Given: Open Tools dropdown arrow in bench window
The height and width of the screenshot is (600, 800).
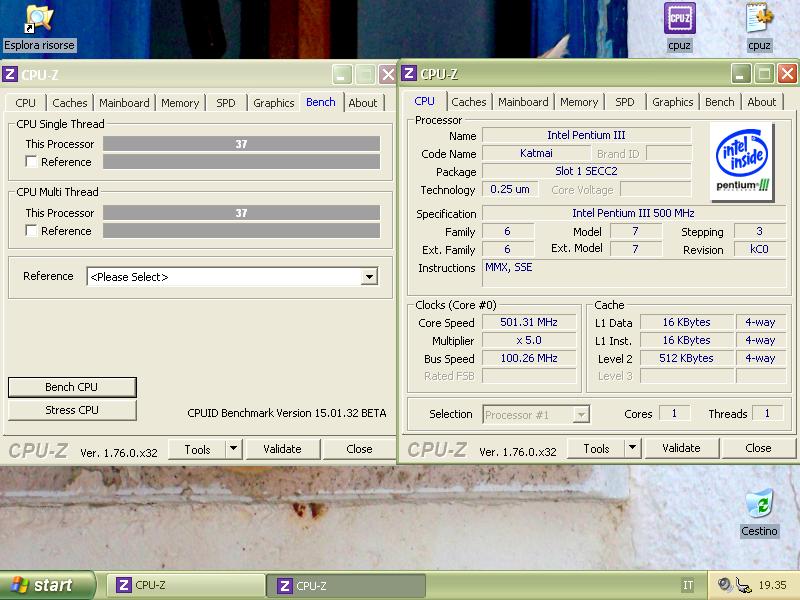Looking at the screenshot, I should pos(233,449).
